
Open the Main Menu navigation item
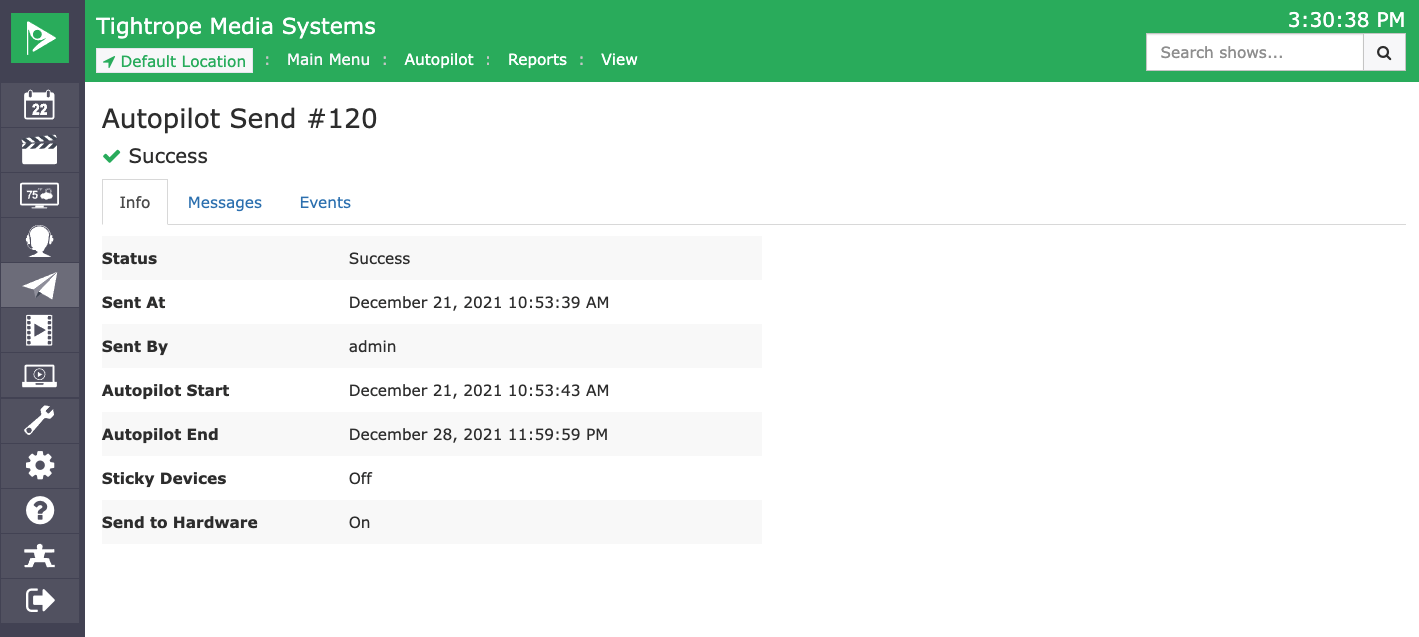[328, 60]
